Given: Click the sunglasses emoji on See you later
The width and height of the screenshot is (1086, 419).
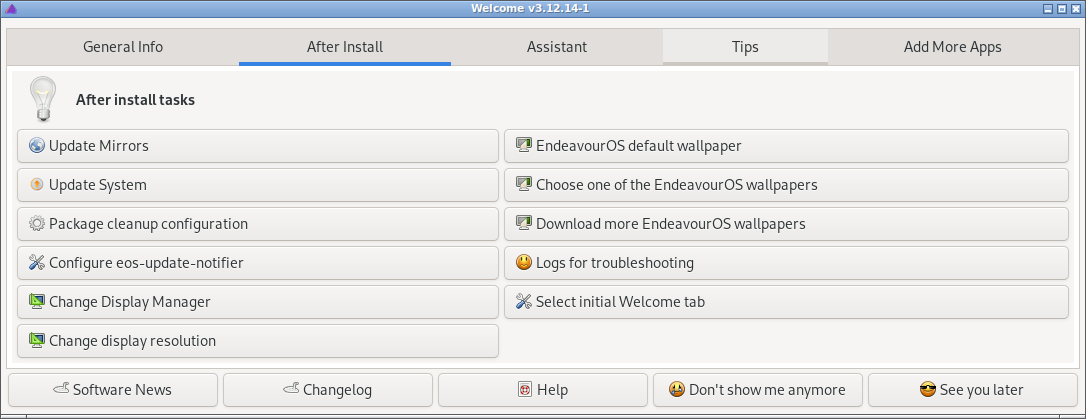Looking at the screenshot, I should [x=928, y=390].
